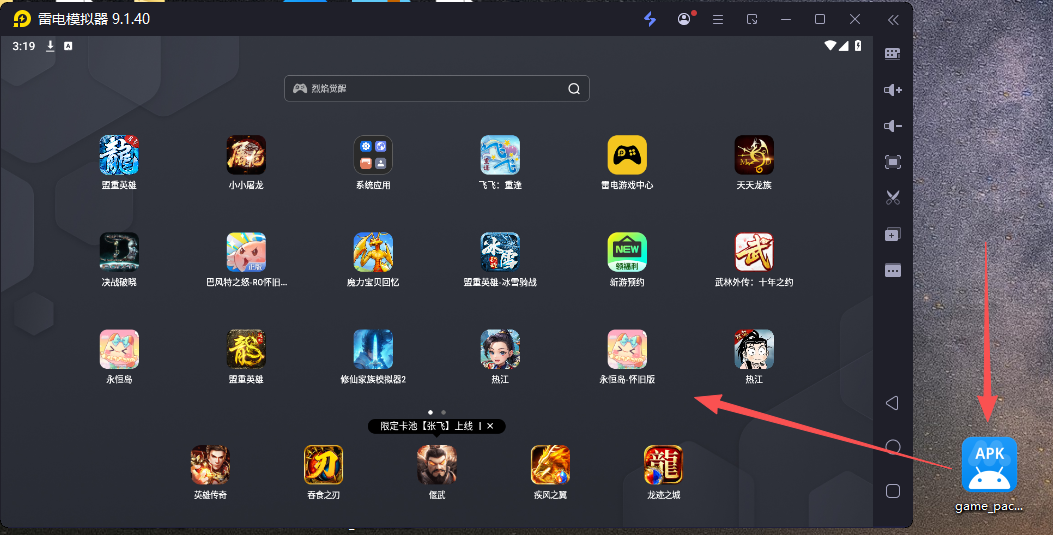This screenshot has height=535, width=1053.
Task: Open keyboard mapping in the sidebar
Action: pos(893,54)
